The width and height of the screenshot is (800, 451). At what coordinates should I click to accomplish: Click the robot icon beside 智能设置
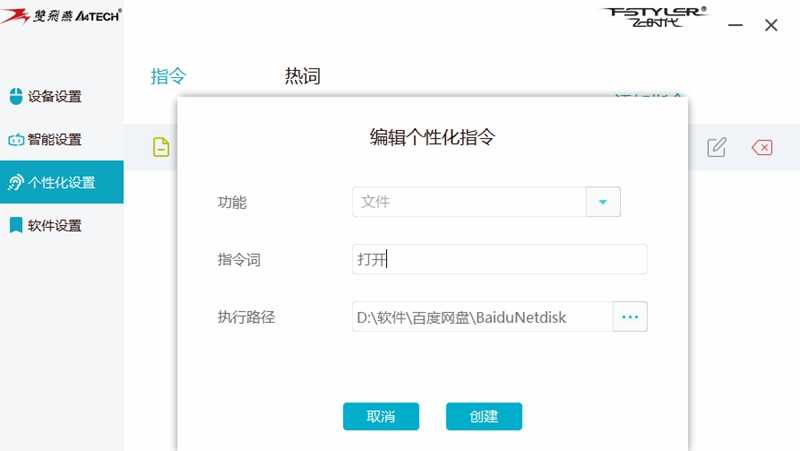(x=16, y=139)
